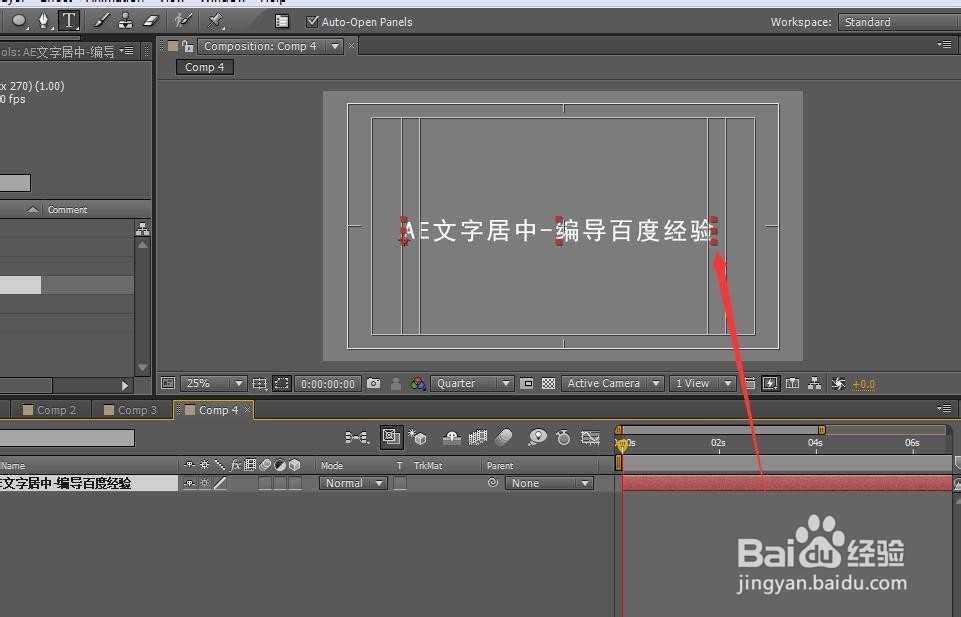Click the Show Snapshot icon
Viewport: 961px width, 617px height.
[x=396, y=384]
